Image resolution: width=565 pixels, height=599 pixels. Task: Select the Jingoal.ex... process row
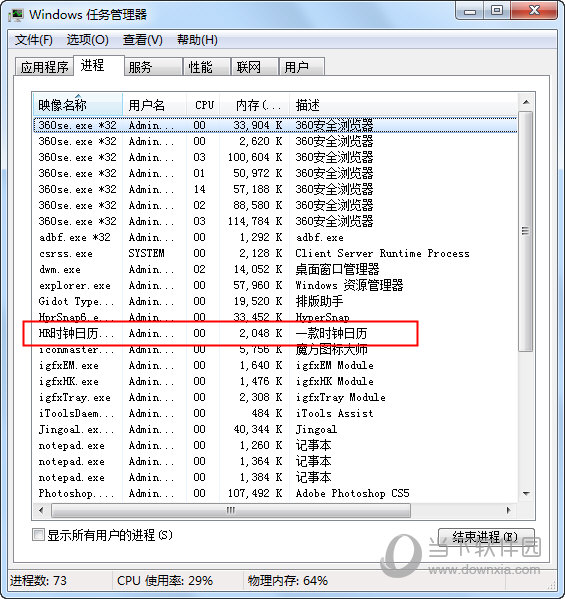click(x=275, y=430)
